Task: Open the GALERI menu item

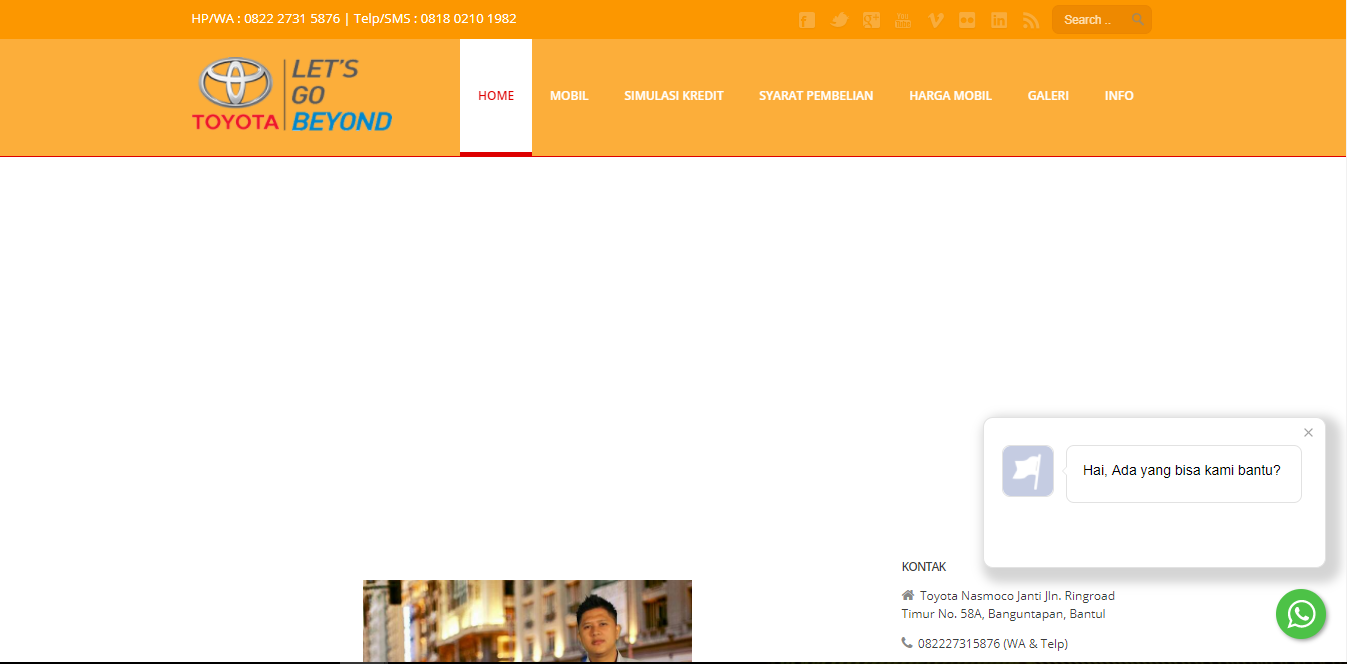Action: tap(1048, 96)
